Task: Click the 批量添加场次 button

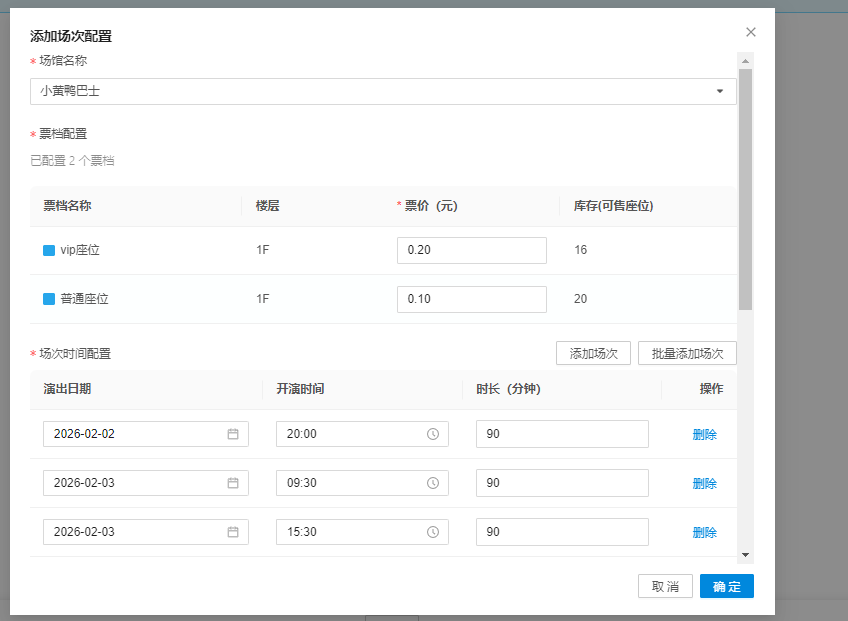Action: 687,353
